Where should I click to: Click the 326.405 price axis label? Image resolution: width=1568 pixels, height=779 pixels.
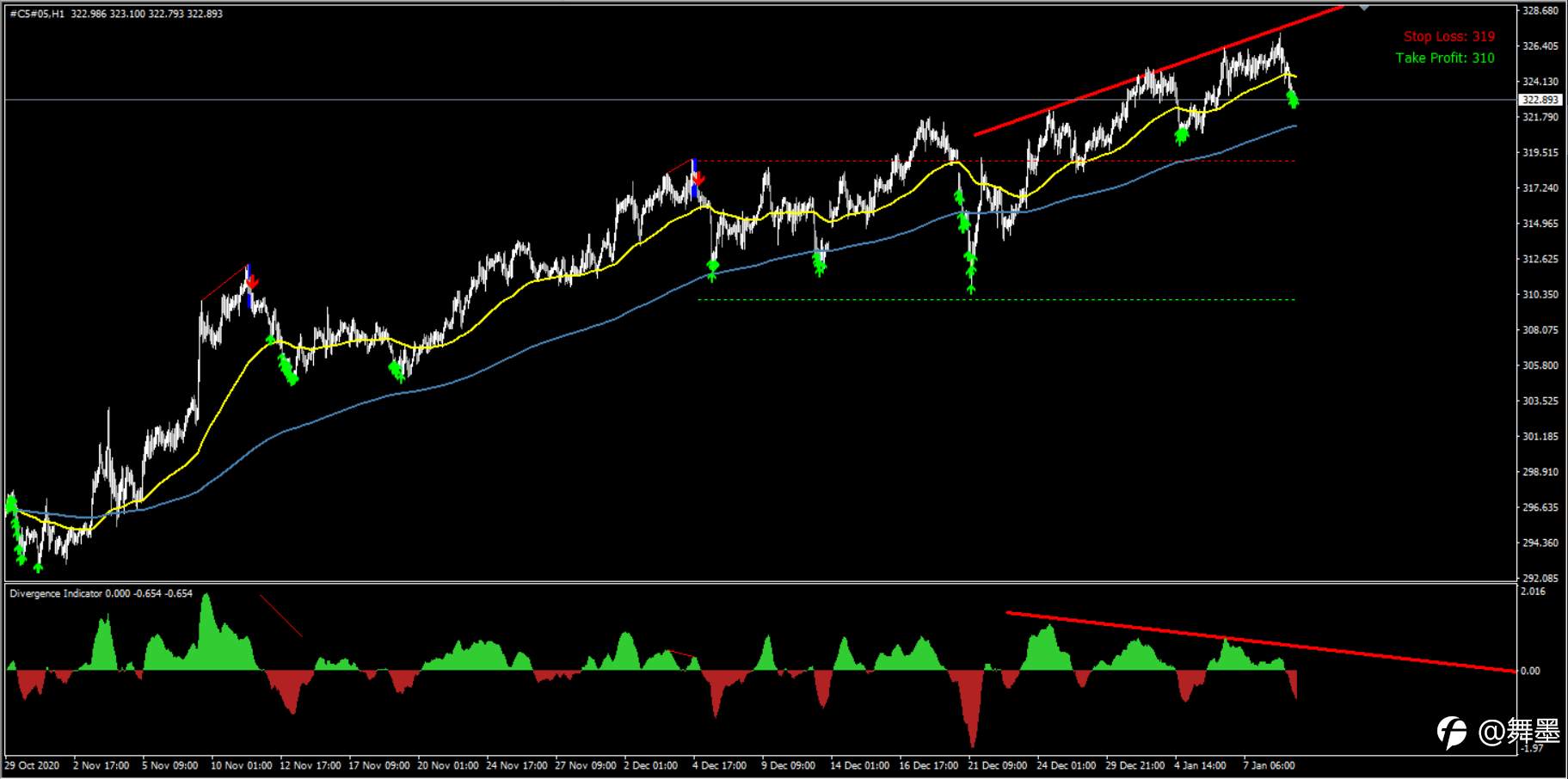tap(1540, 46)
